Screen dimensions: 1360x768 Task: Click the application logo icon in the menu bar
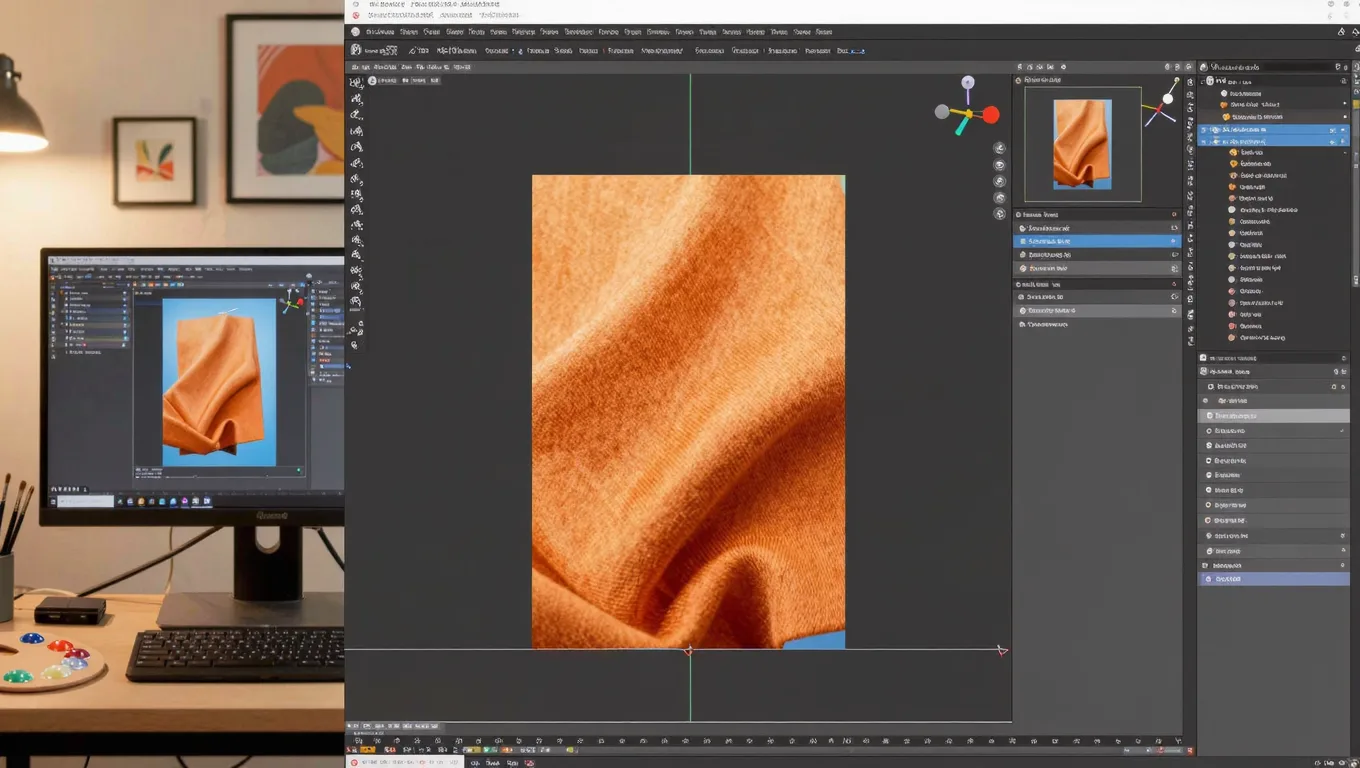point(355,32)
